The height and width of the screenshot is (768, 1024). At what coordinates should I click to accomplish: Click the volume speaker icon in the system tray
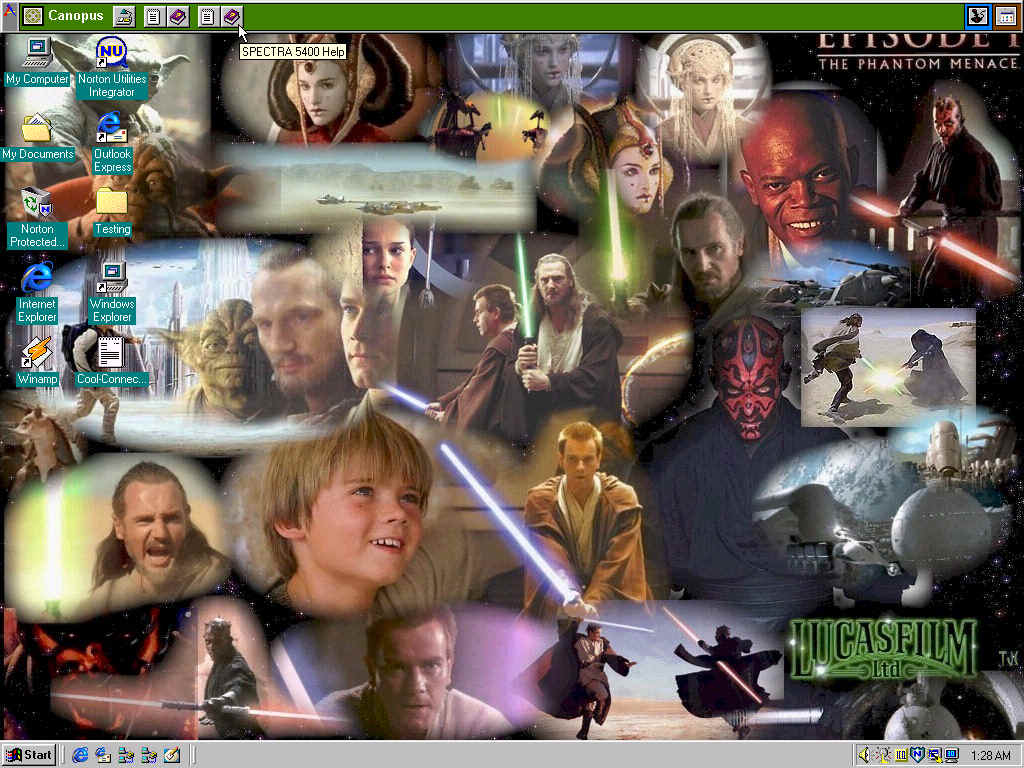coord(863,755)
